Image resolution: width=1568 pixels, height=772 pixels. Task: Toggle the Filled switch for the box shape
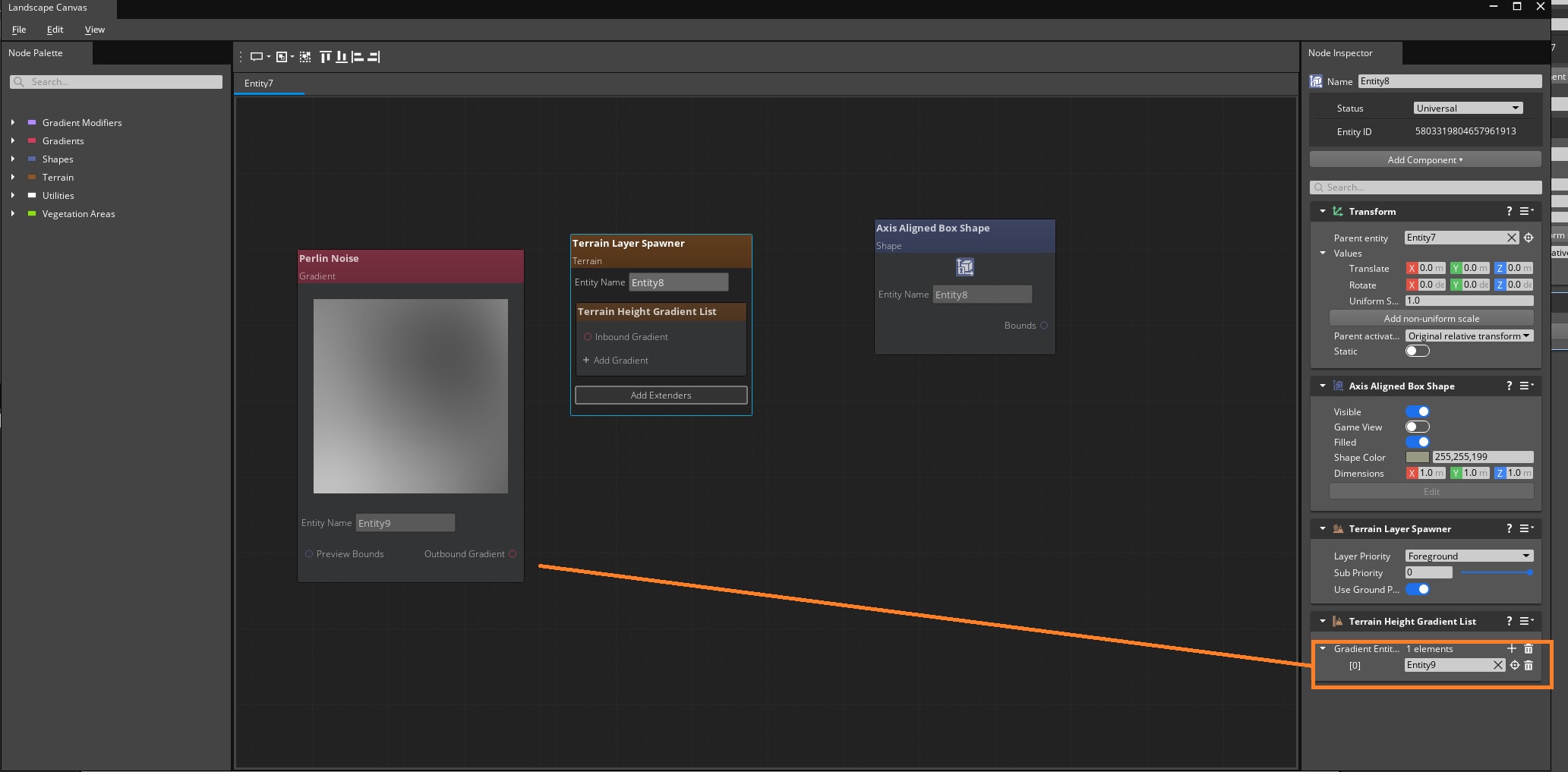1417,442
